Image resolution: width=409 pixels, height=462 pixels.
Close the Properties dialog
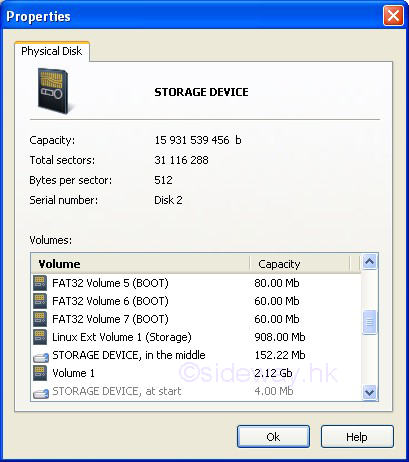(393, 16)
